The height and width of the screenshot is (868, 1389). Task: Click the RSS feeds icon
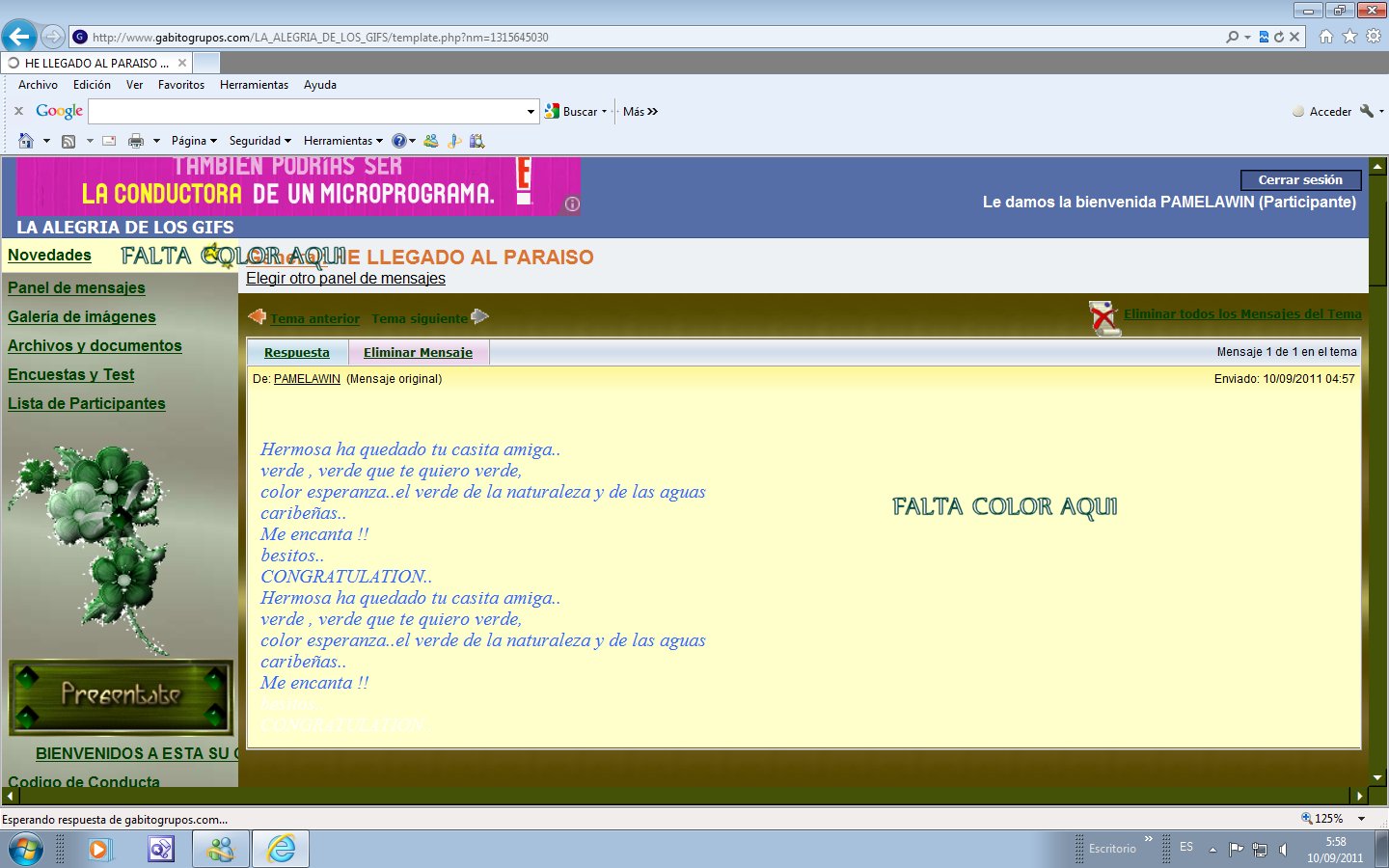click(x=68, y=141)
